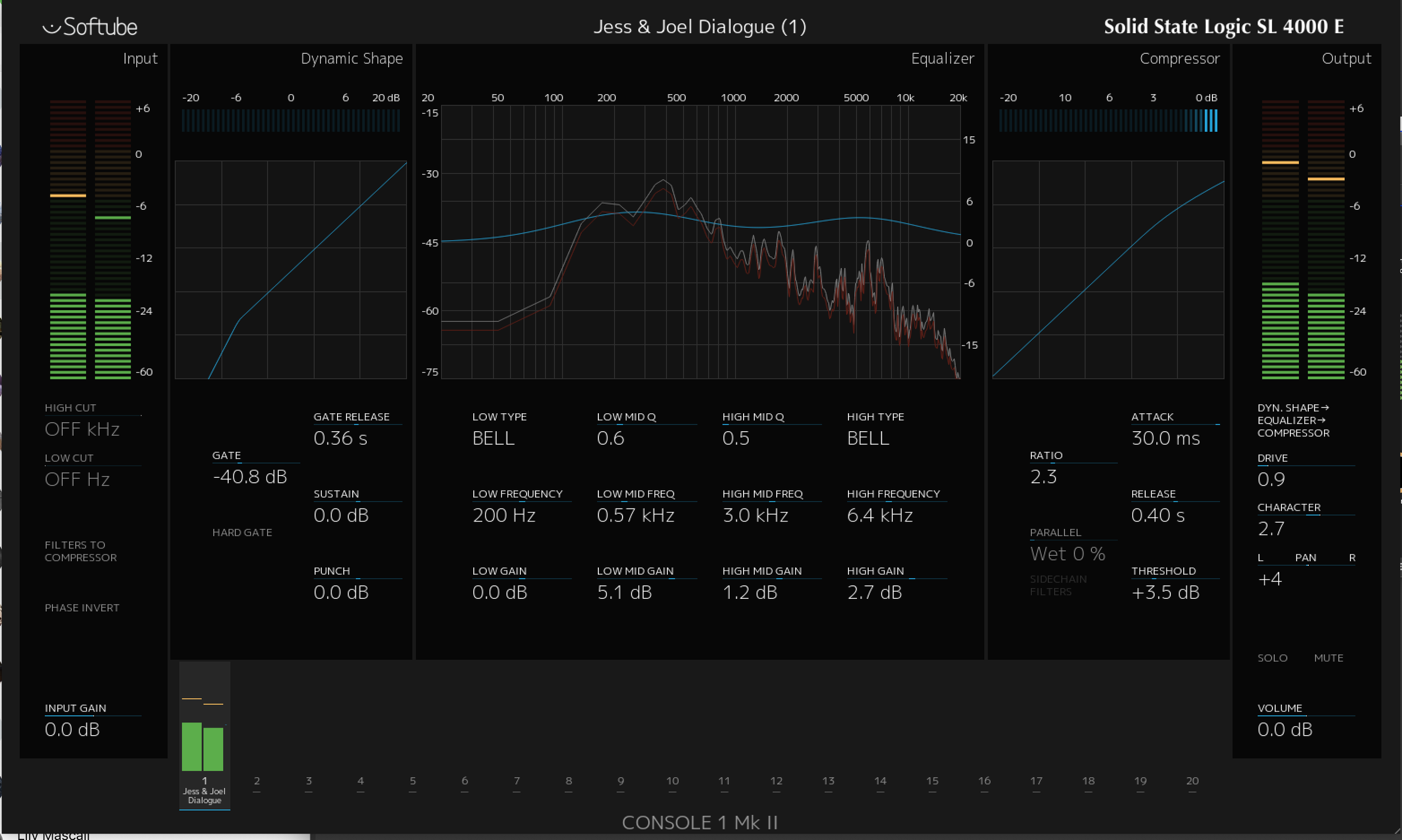Screen dimensions: 1402x840
Task: Click the Jess & Joel Dialogue (1) title
Action: pyautogui.click(x=700, y=26)
